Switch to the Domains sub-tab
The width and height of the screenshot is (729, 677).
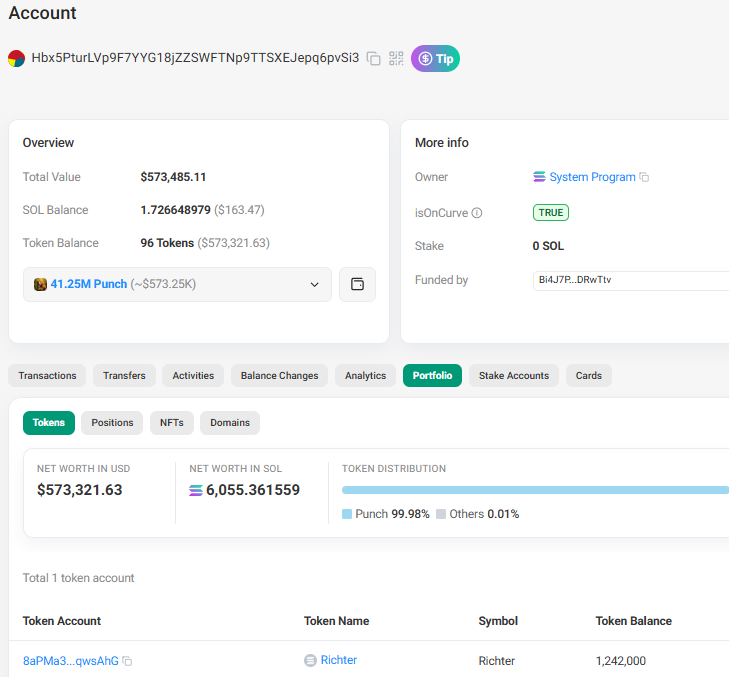(x=230, y=423)
